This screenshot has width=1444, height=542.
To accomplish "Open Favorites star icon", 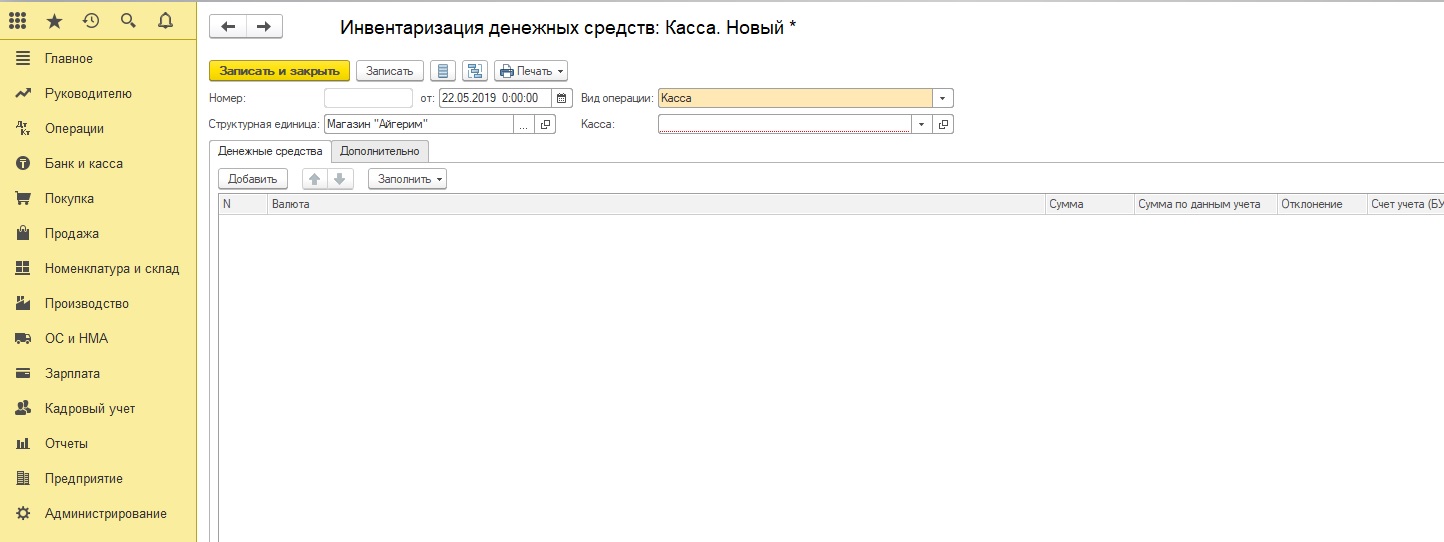I will point(54,20).
